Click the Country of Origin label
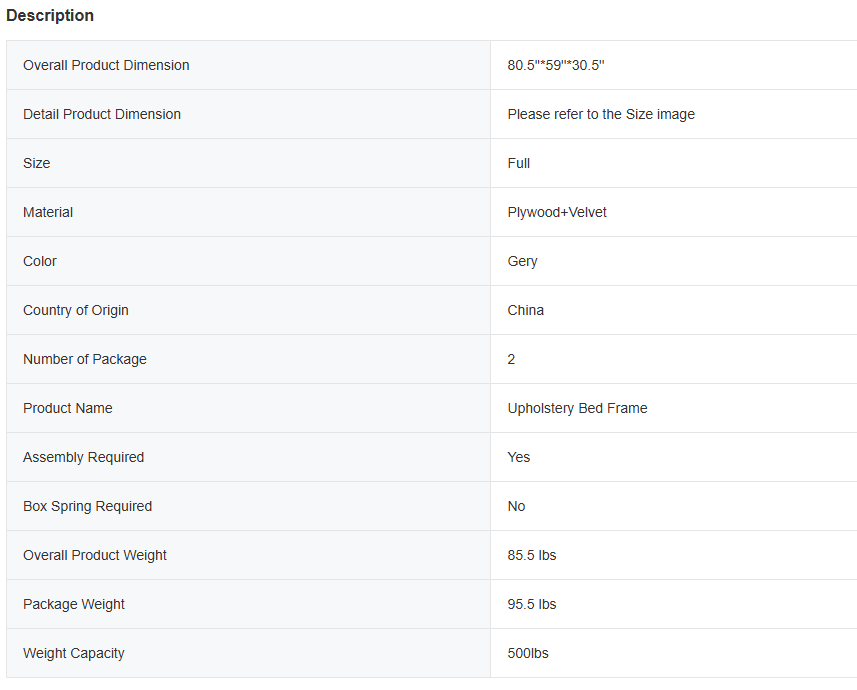 (x=76, y=310)
